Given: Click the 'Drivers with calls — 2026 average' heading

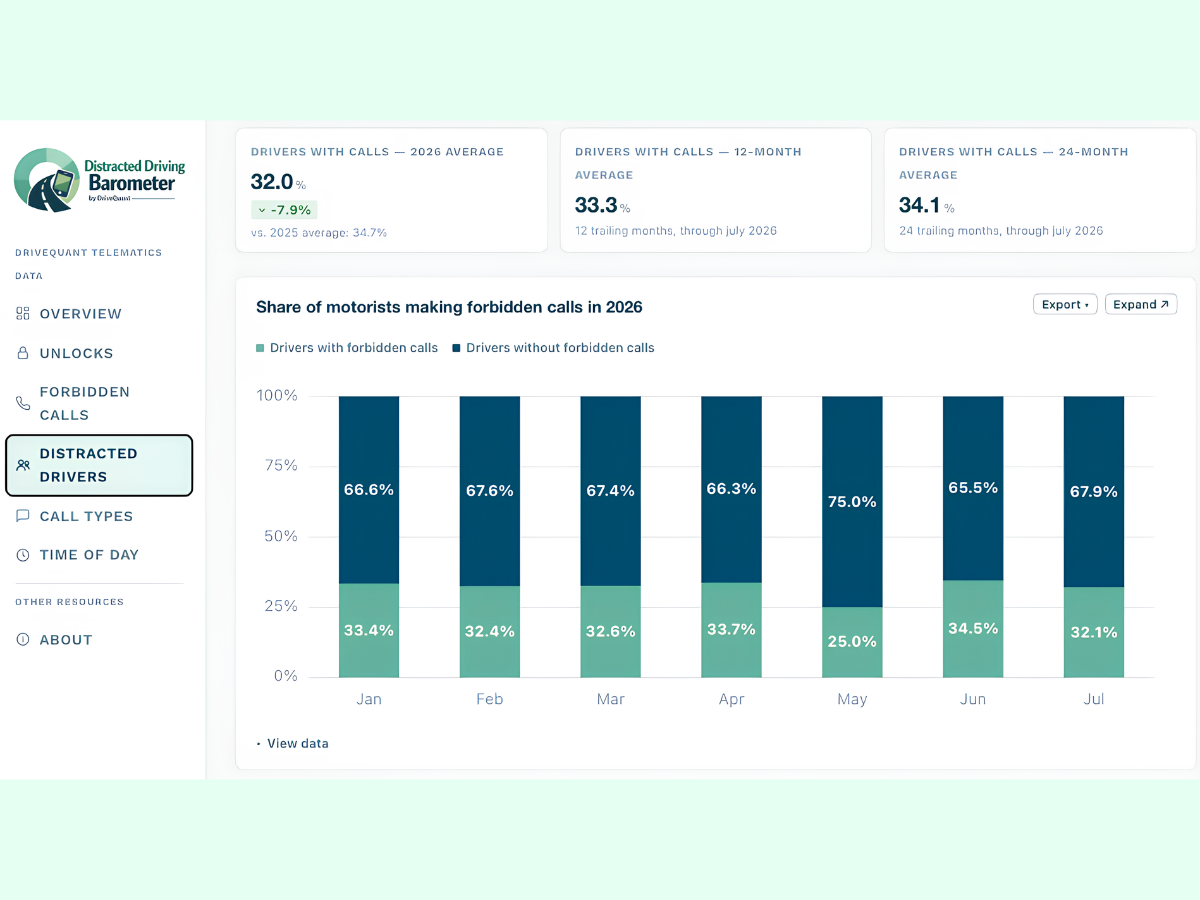Looking at the screenshot, I should (x=377, y=152).
